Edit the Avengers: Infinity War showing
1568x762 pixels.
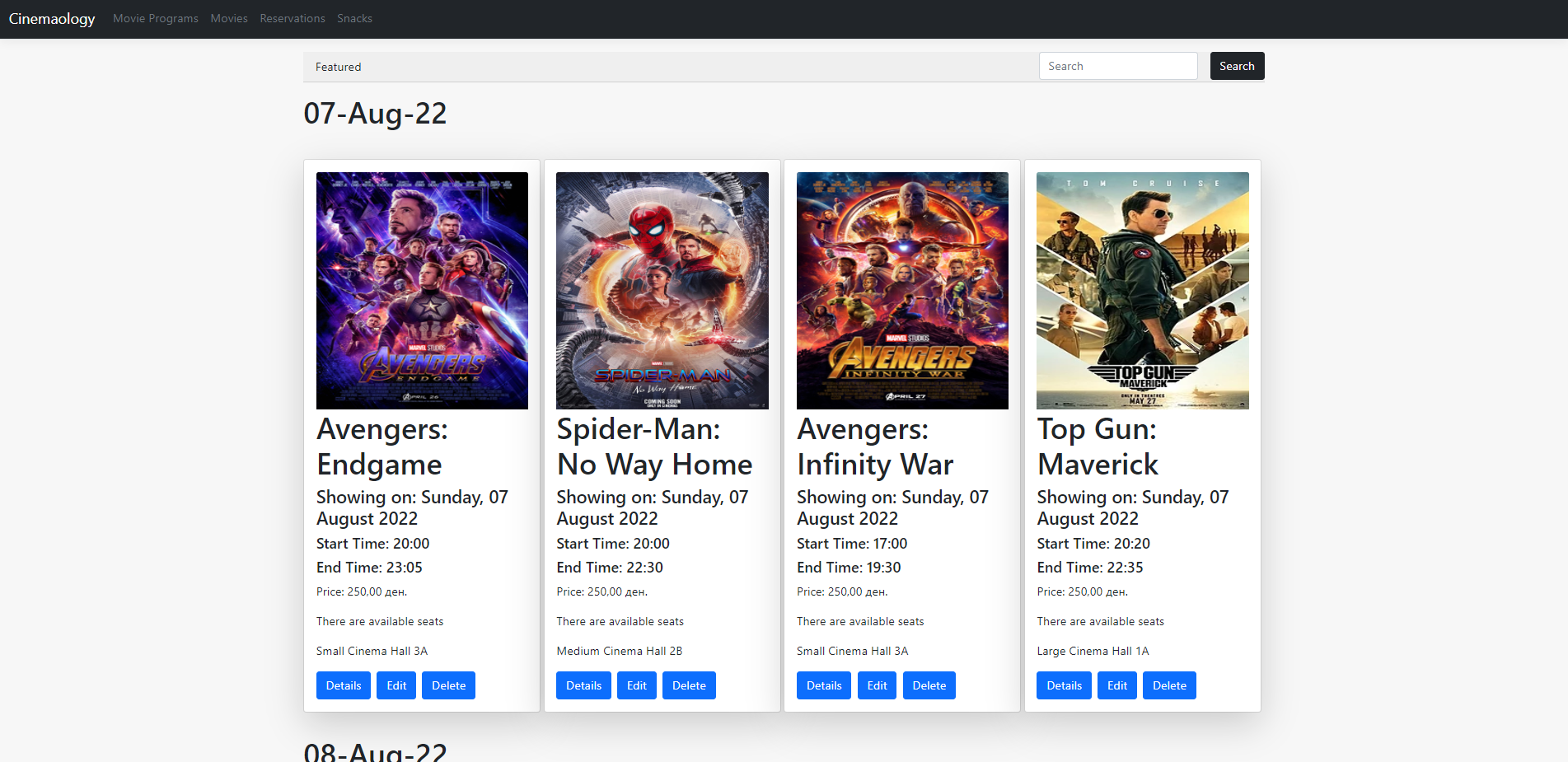pyautogui.click(x=876, y=685)
